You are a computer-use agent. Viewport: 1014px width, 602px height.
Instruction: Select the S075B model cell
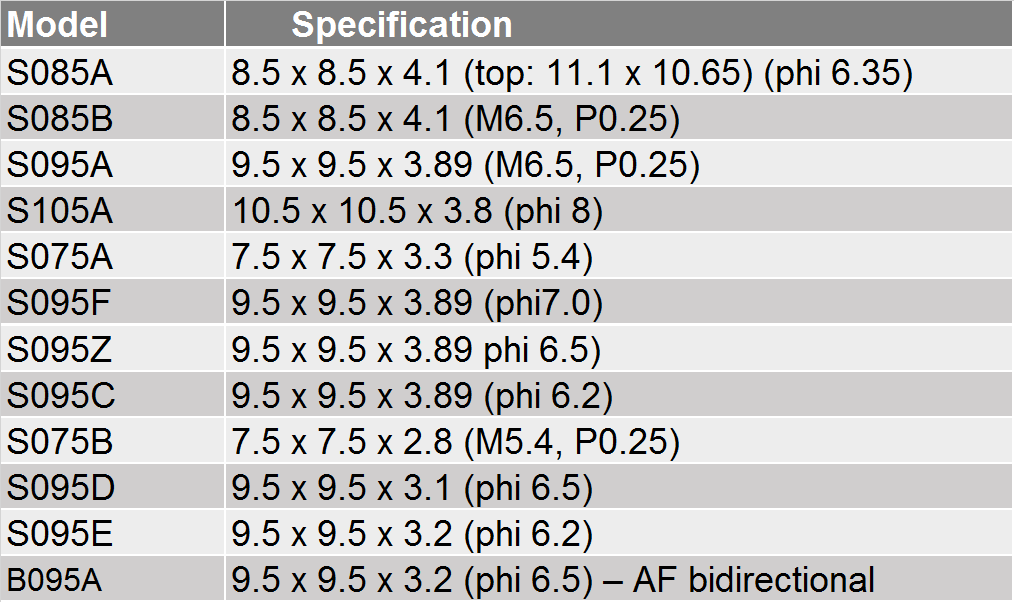tap(113, 441)
